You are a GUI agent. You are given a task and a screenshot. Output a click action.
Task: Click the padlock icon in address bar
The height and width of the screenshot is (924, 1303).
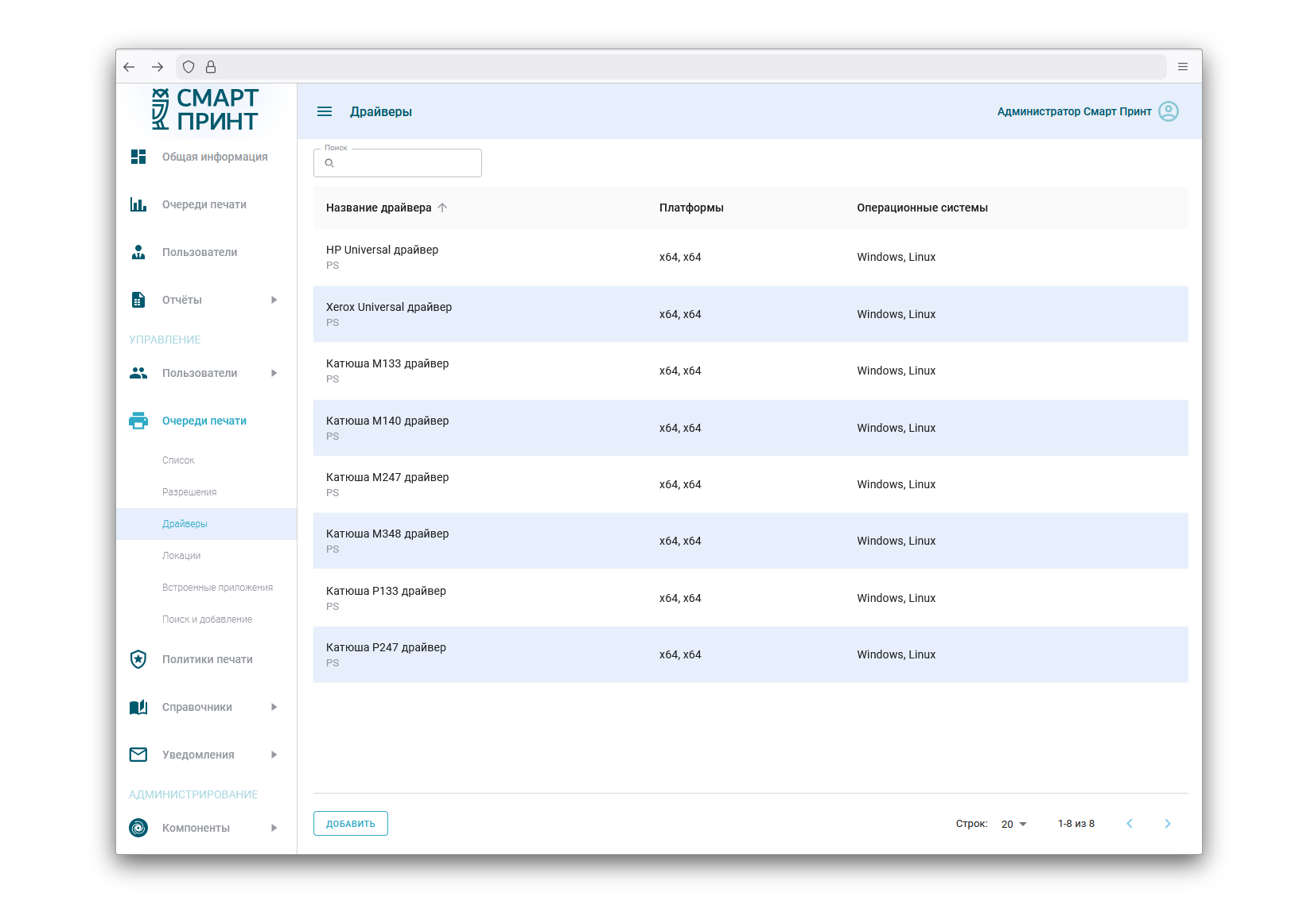[211, 67]
